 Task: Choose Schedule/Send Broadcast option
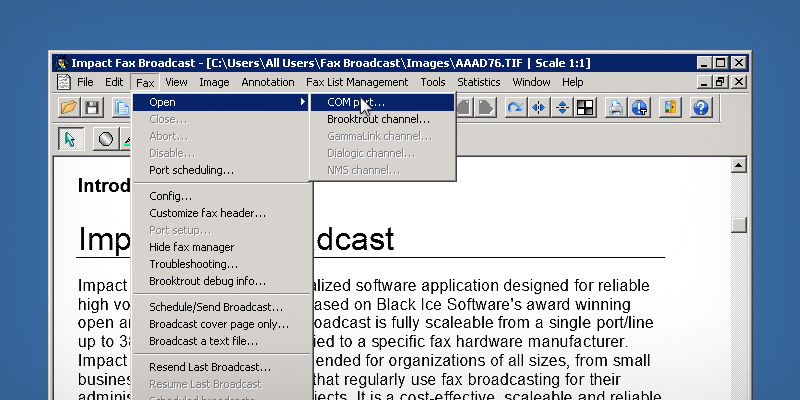coord(216,307)
